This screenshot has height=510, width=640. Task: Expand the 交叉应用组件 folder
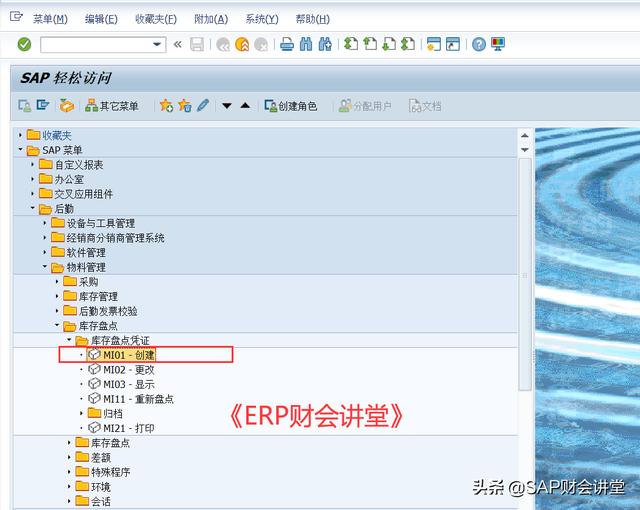pyautogui.click(x=33, y=193)
